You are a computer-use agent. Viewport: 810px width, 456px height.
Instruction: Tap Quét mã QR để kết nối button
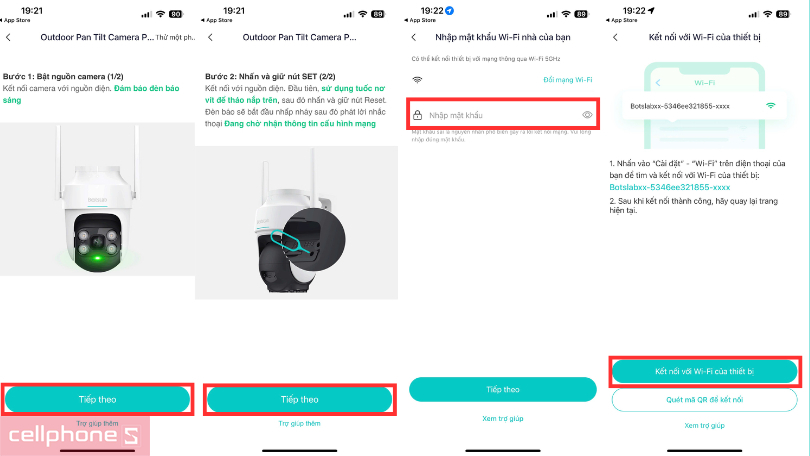[704, 400]
